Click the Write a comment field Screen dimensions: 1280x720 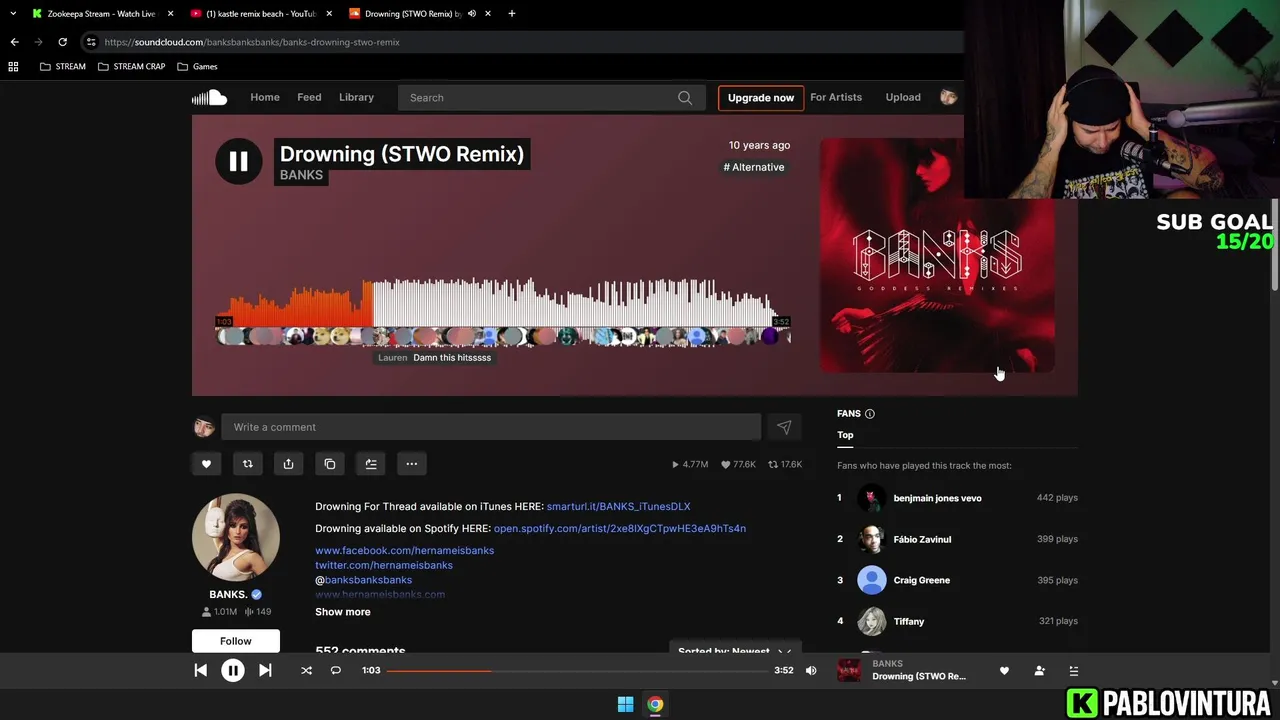point(491,427)
